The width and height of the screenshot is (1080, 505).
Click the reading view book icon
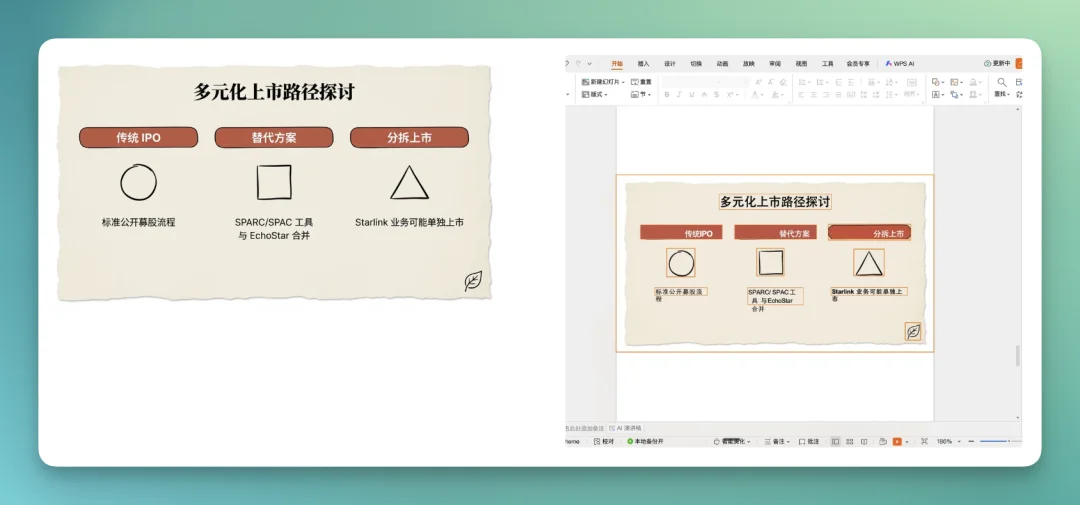tap(864, 442)
